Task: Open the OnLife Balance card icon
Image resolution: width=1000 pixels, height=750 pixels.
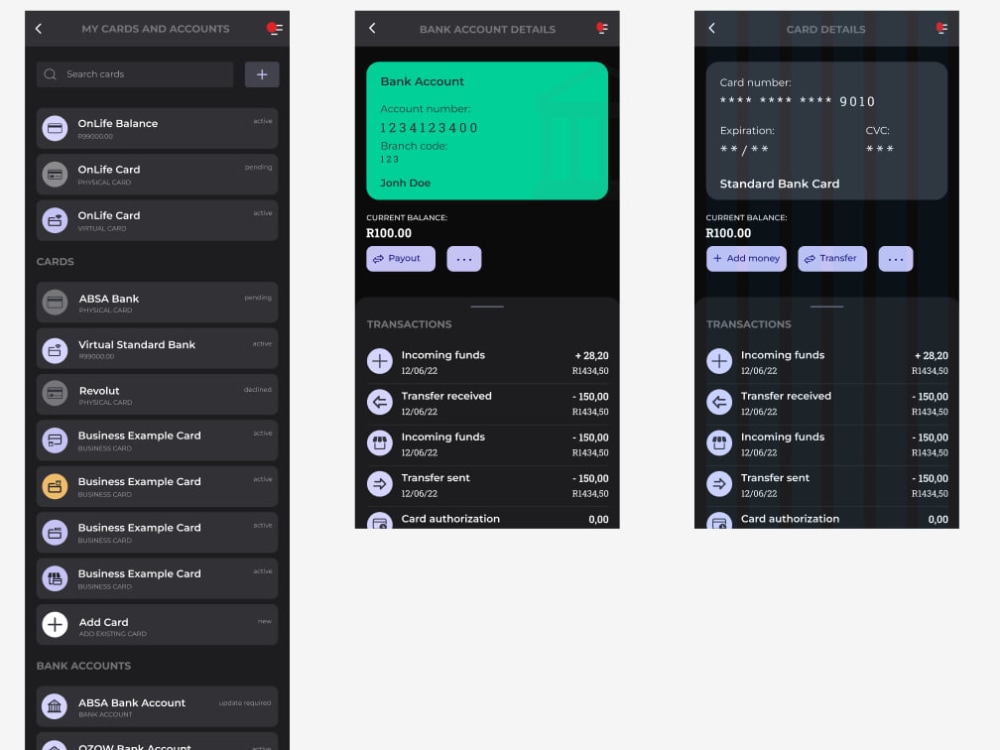Action: point(55,128)
